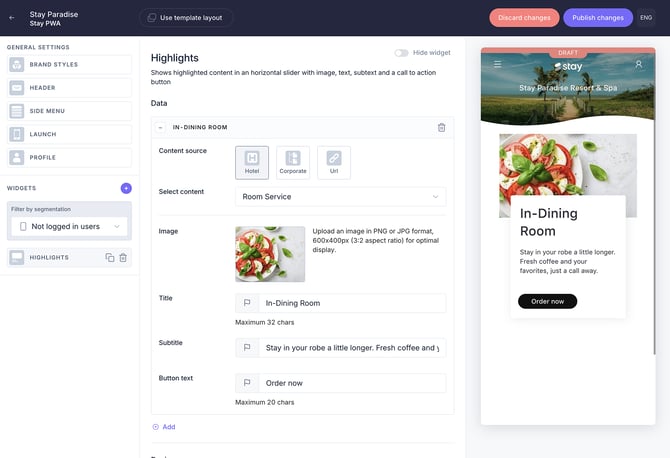Edit the Button text field Order now
Image resolution: width=670 pixels, height=458 pixels.
[352, 383]
